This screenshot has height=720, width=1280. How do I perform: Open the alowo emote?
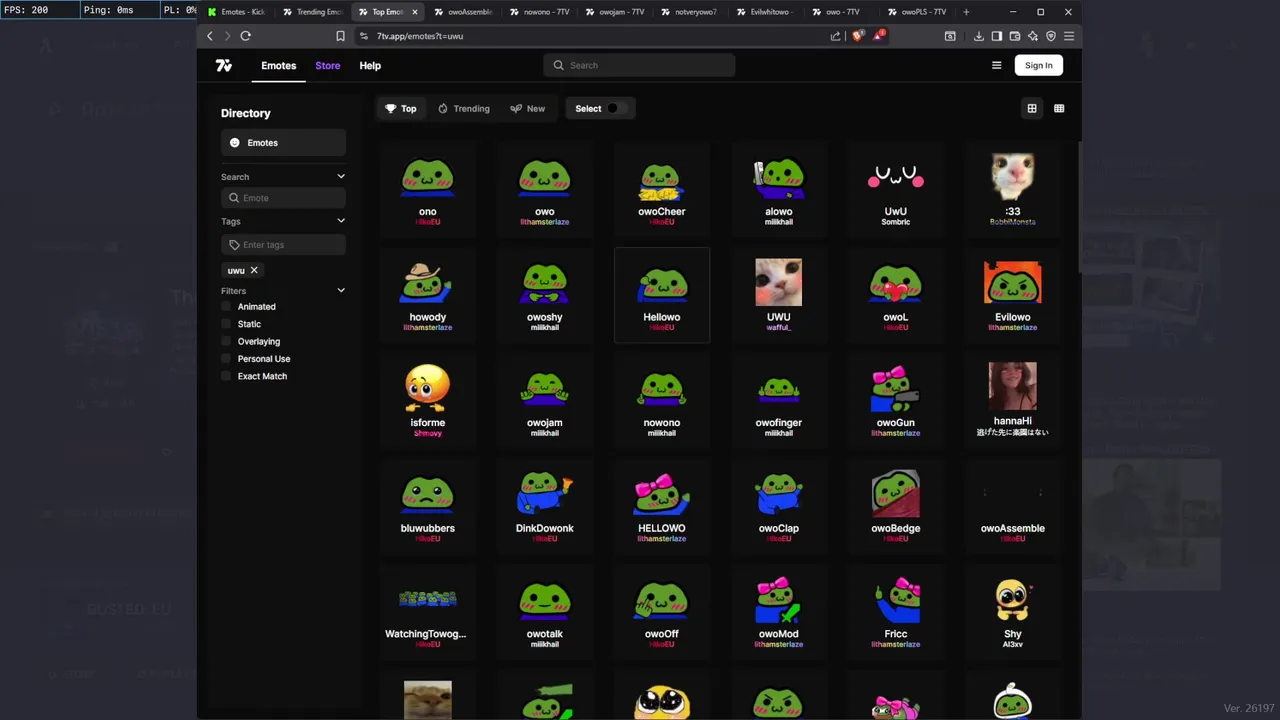click(778, 189)
